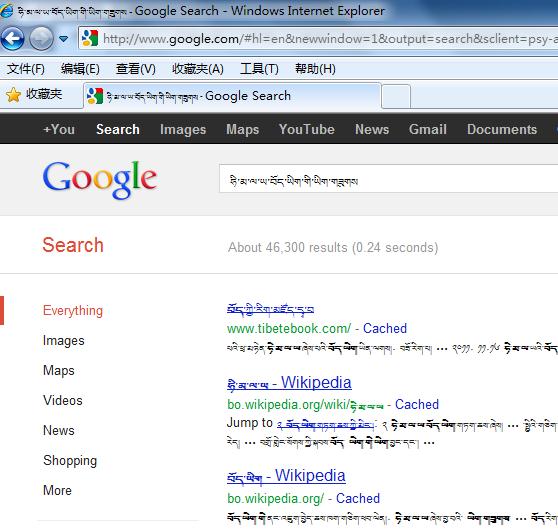Click the 收藏夹 favorites button label
The width and height of the screenshot is (558, 532).
(x=44, y=94)
